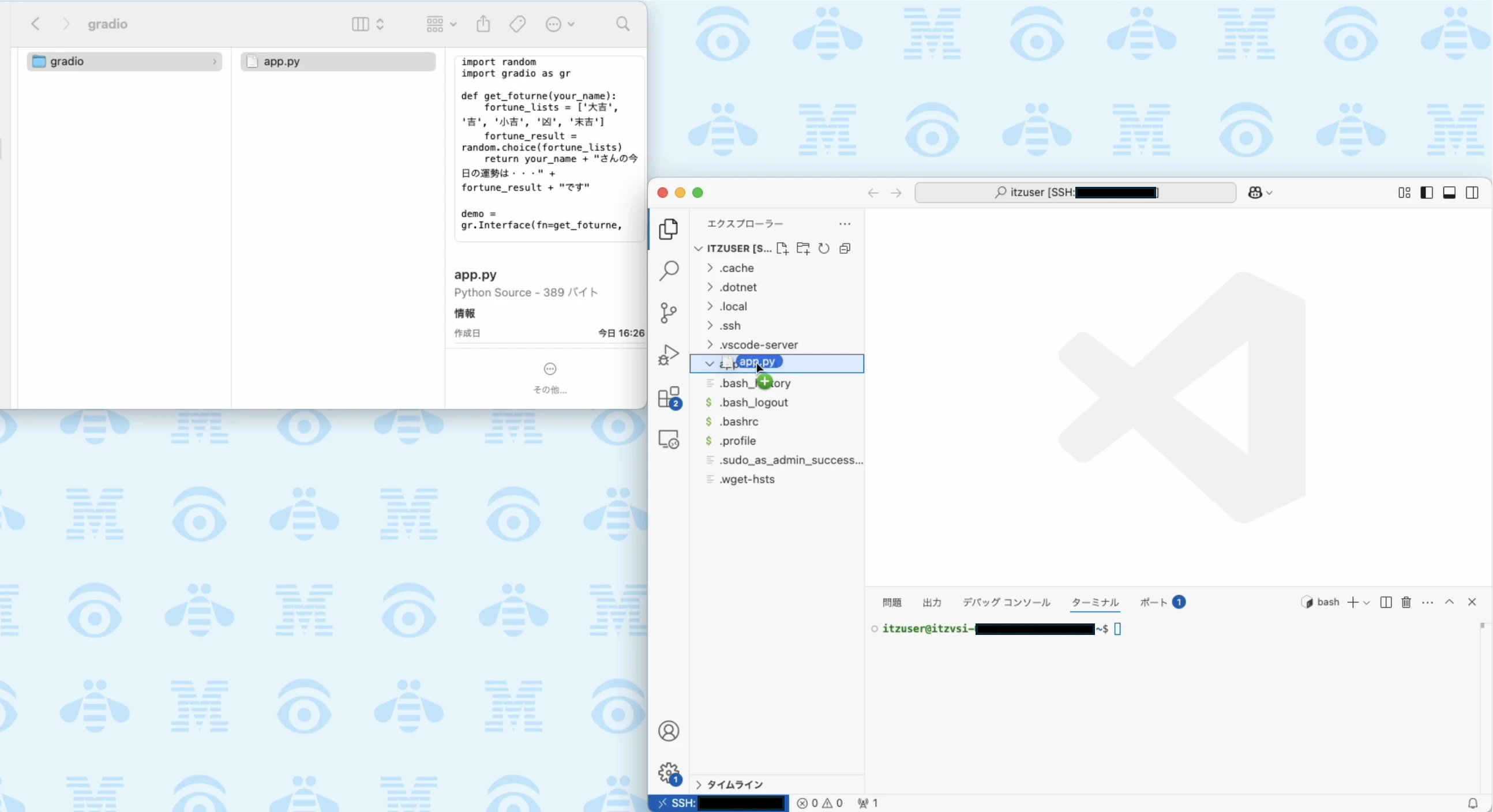Refresh the Explorer file tree
Screen dimensions: 1493x812
click(824, 249)
